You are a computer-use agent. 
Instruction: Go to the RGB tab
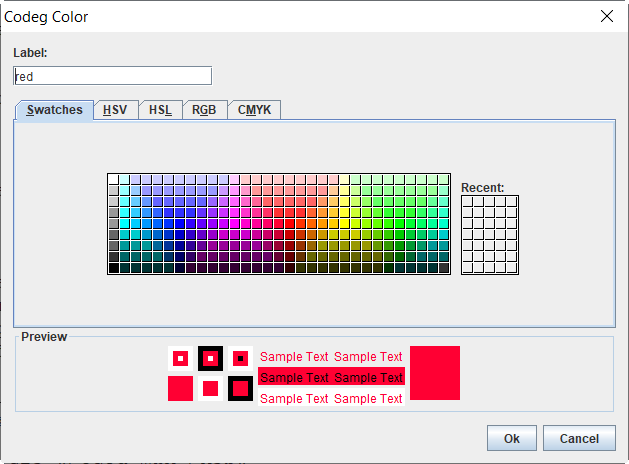[x=204, y=110]
